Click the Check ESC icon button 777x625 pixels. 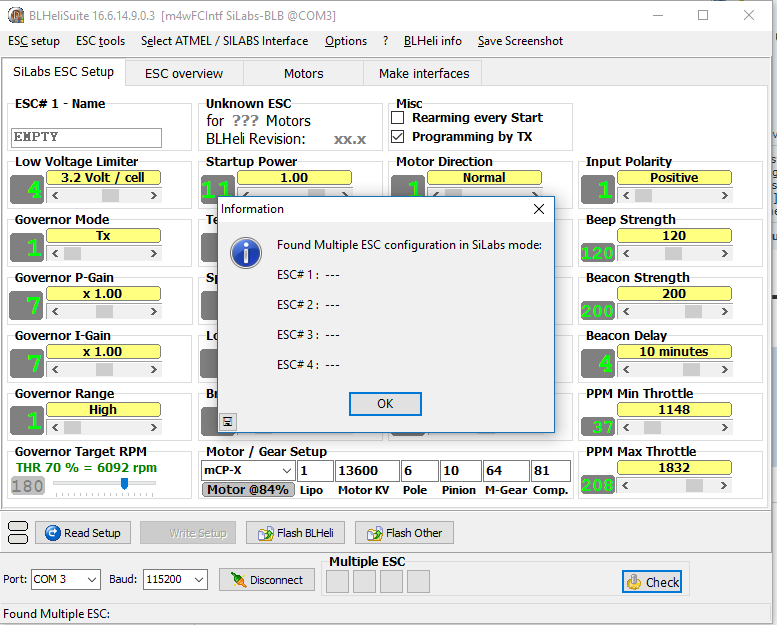[x=652, y=581]
